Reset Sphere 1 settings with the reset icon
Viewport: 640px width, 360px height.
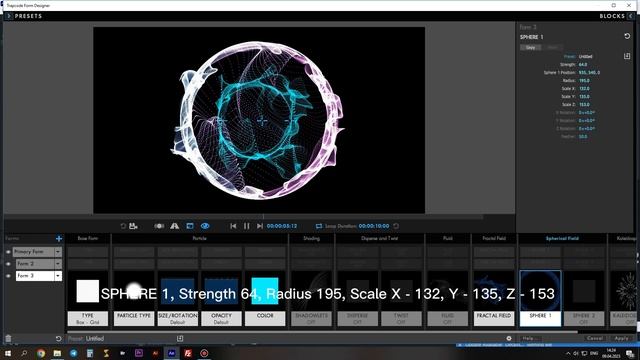coord(627,36)
